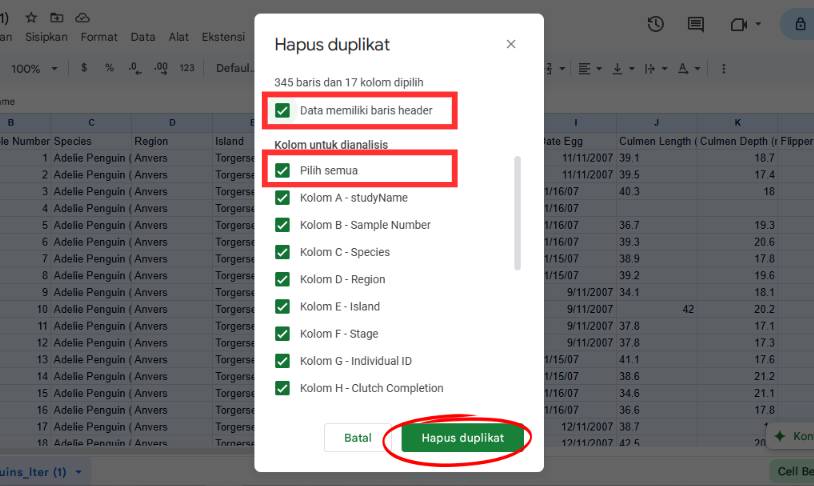Toggle Data memiliki baris header checkbox
This screenshot has width=814, height=486.
(282, 110)
